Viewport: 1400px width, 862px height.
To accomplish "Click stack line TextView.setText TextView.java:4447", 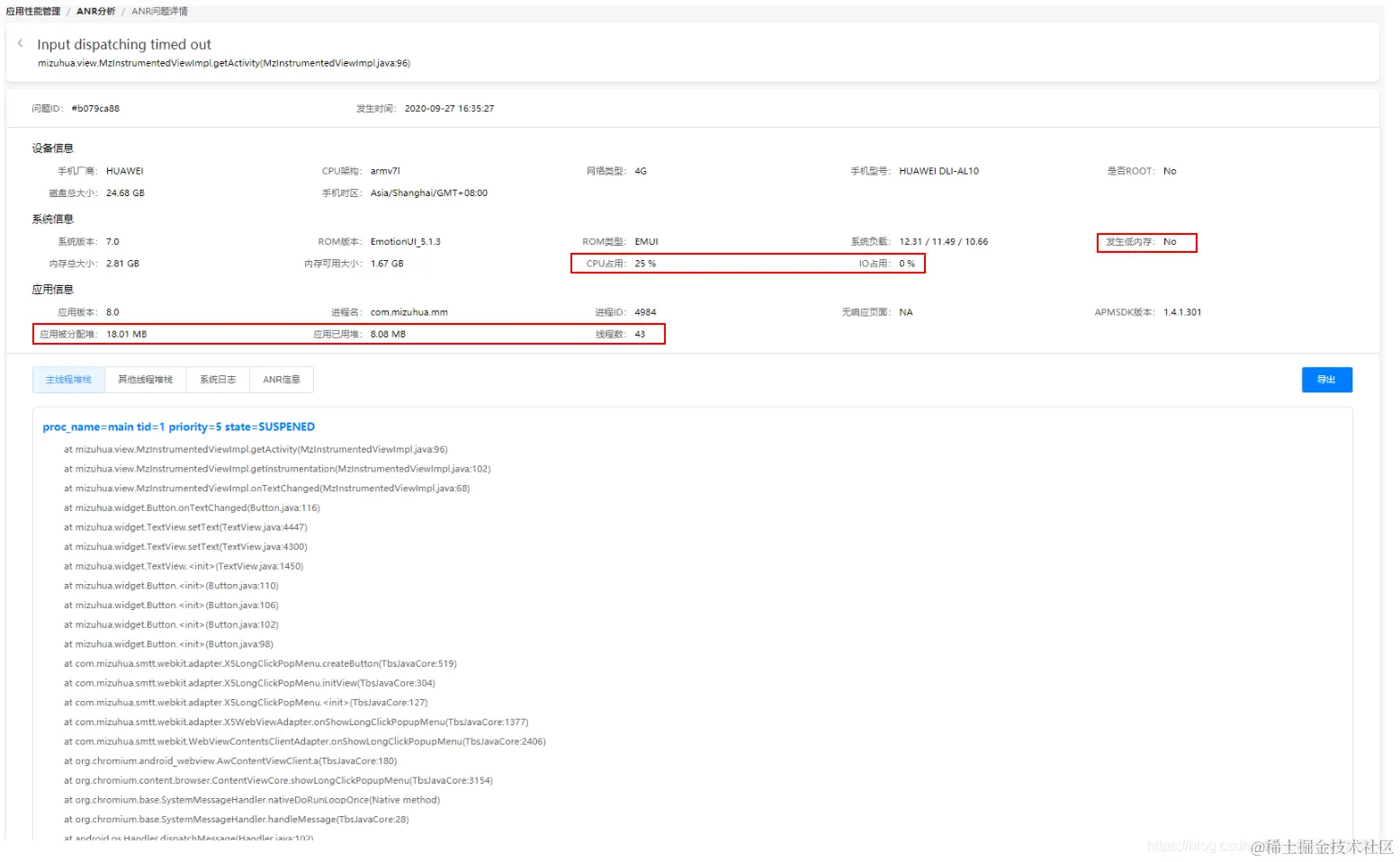I will pyautogui.click(x=185, y=527).
